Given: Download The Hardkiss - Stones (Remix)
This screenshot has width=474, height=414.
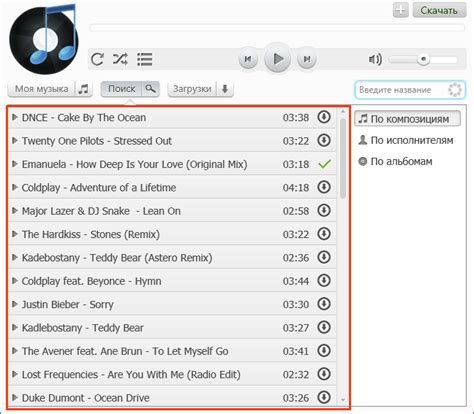Looking at the screenshot, I should pyautogui.click(x=324, y=234).
